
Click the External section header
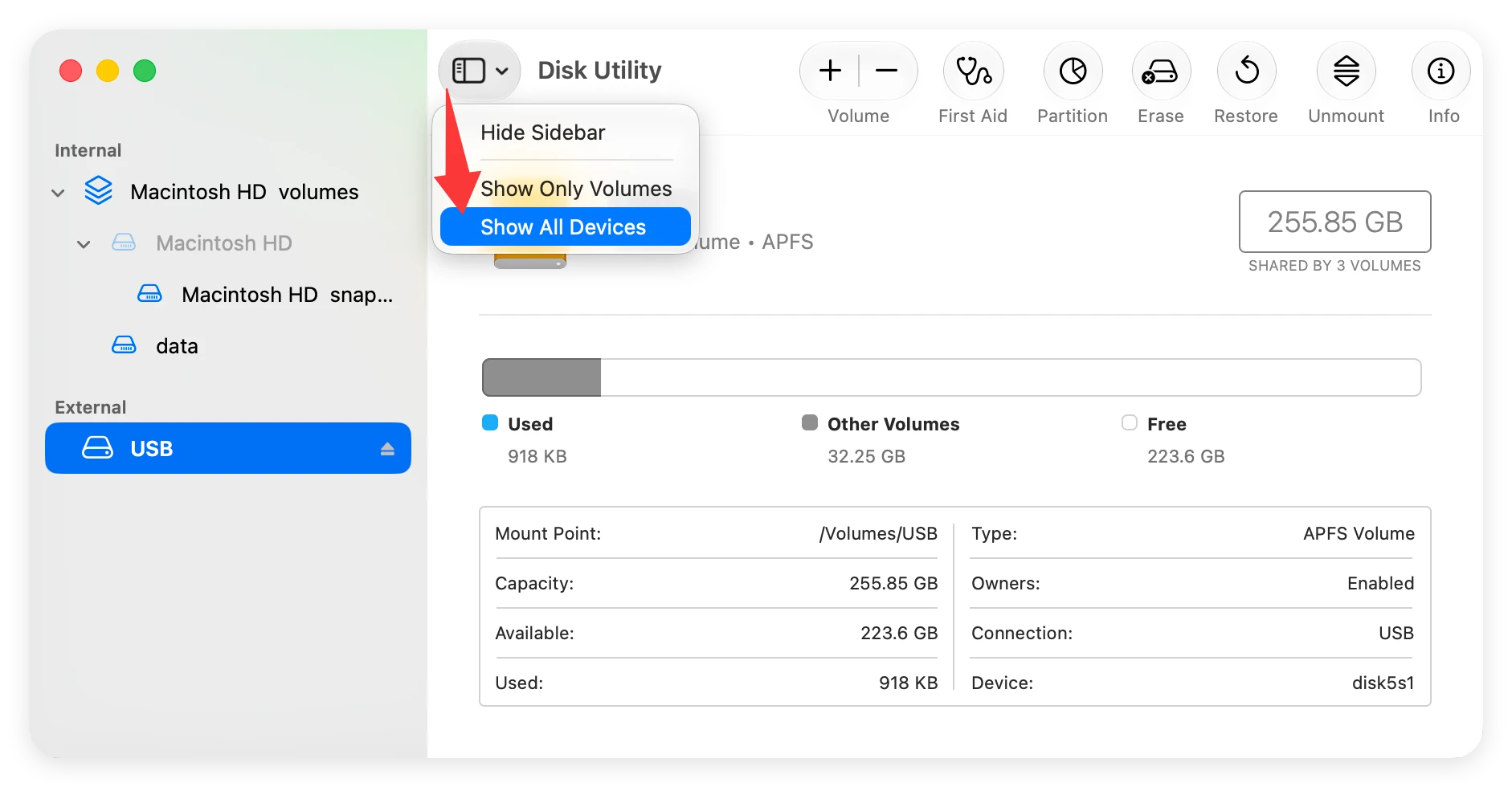91,407
